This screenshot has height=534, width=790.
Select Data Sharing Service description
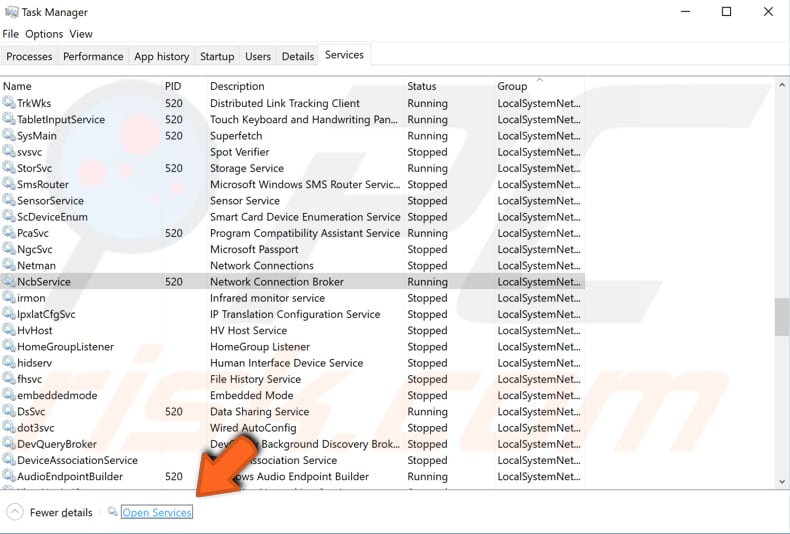(259, 412)
